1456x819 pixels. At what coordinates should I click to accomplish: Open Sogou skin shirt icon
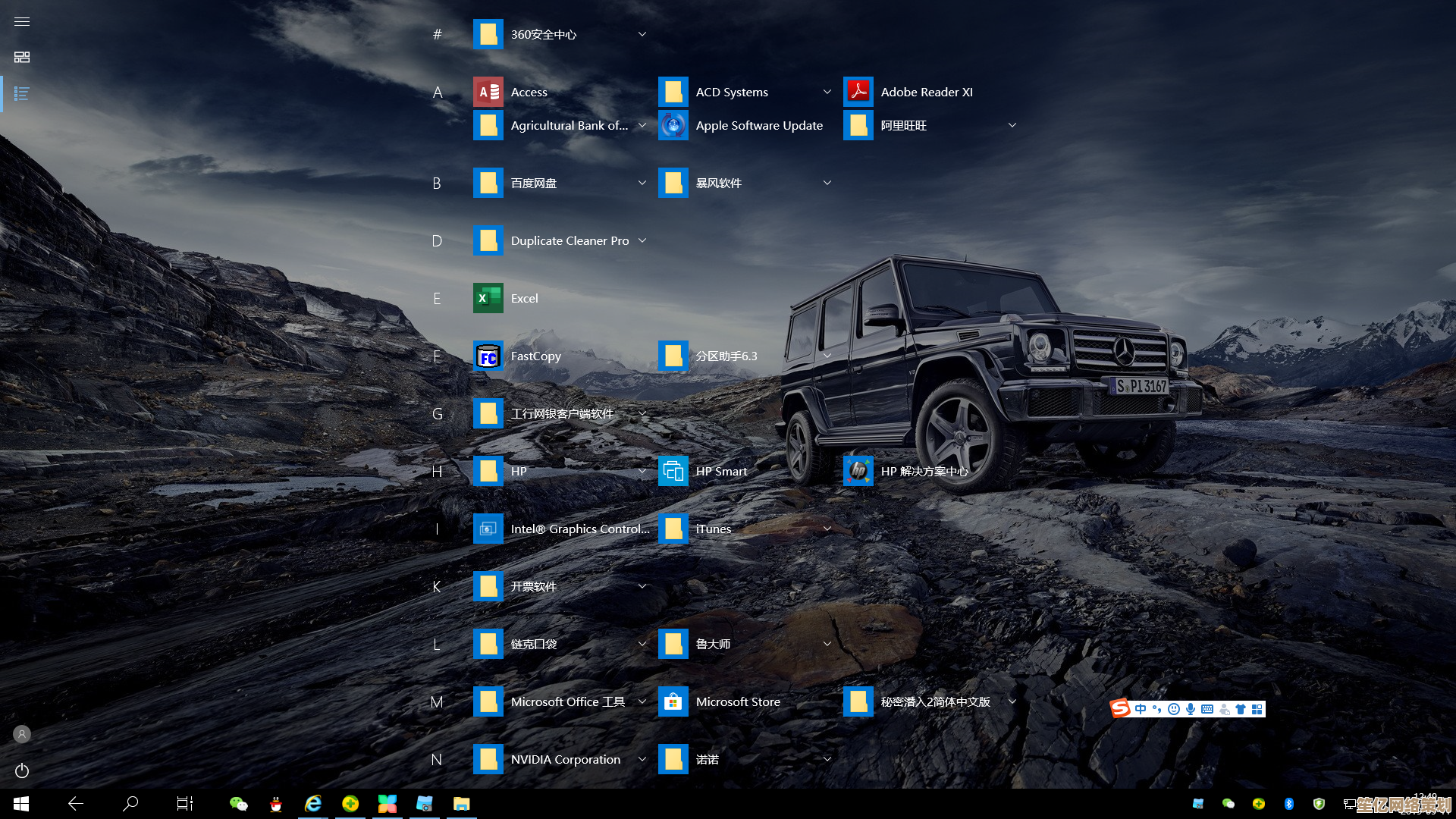1241,709
